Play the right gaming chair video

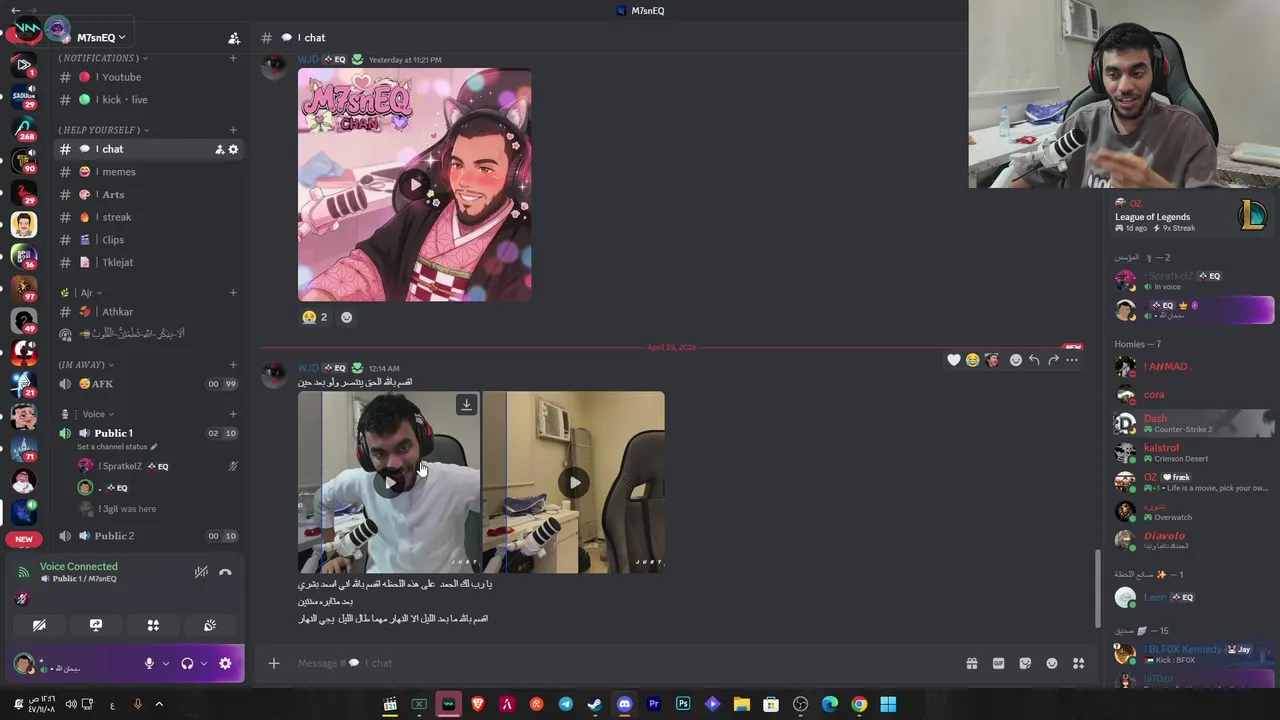point(574,483)
